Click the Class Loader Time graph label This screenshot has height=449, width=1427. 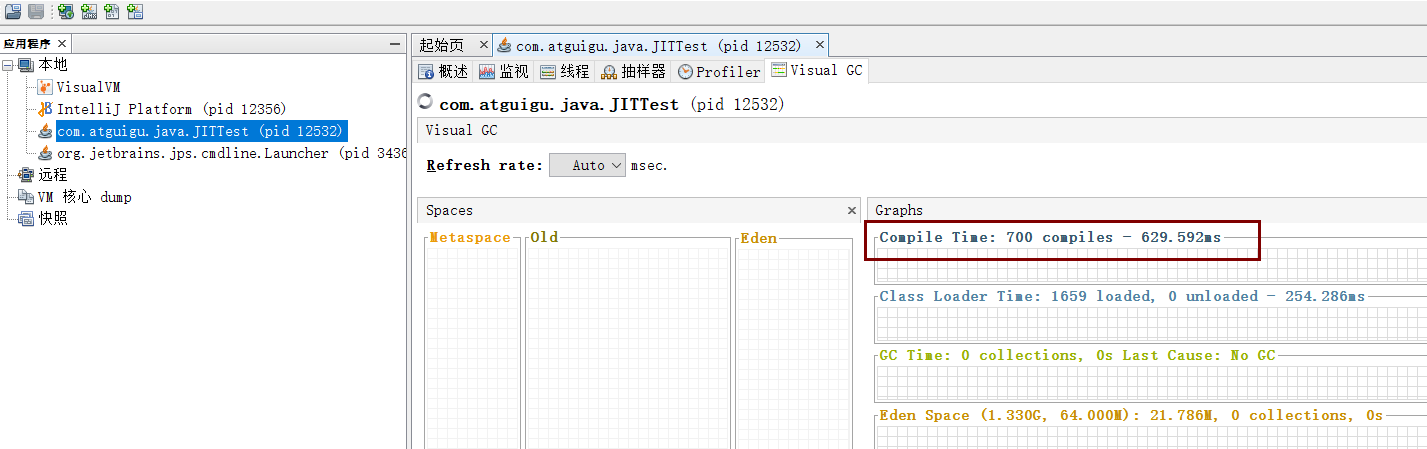pyautogui.click(x=1122, y=296)
